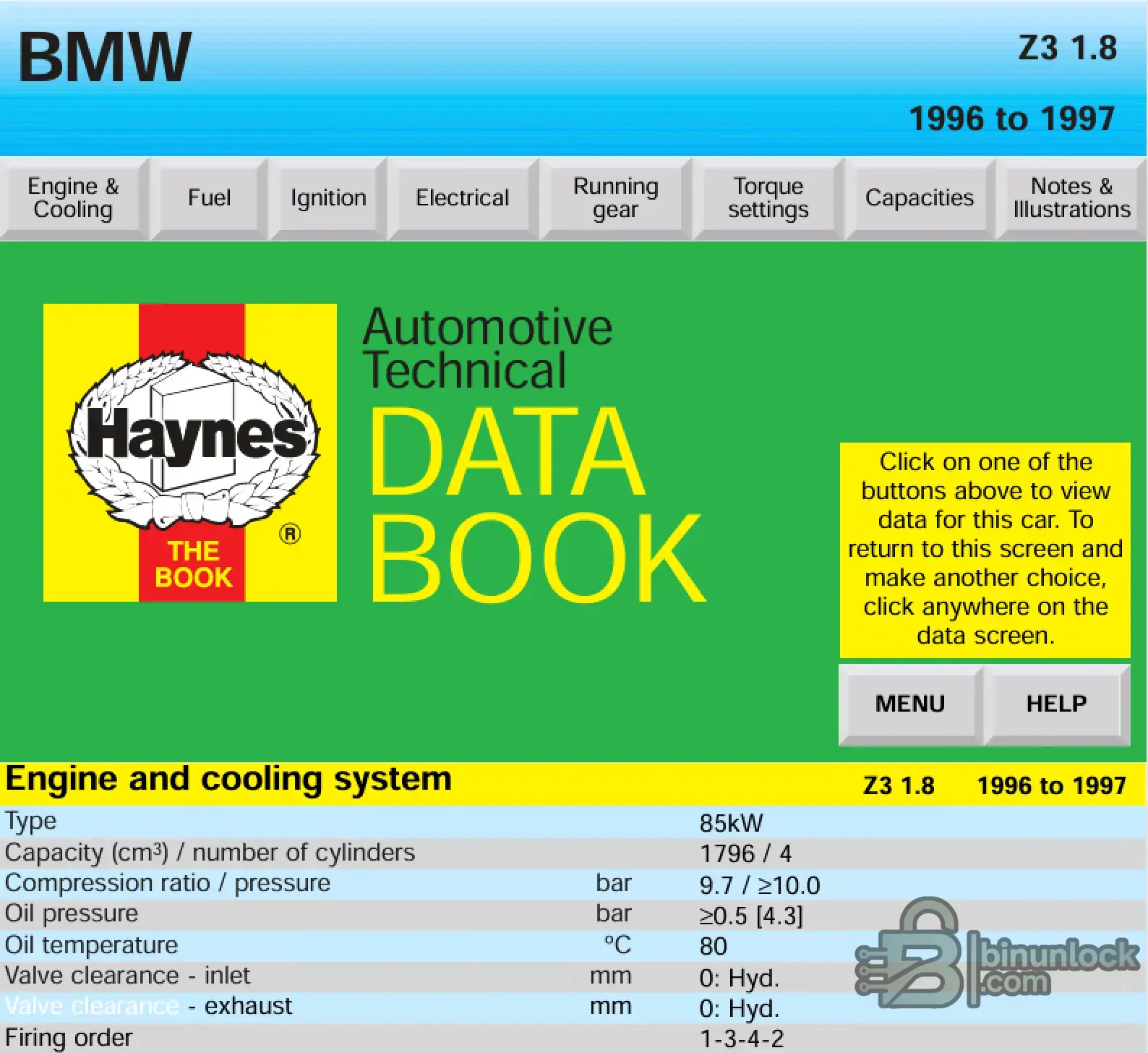
Task: Click '1996 to 1997' in yellow section bar
Action: click(x=1052, y=785)
